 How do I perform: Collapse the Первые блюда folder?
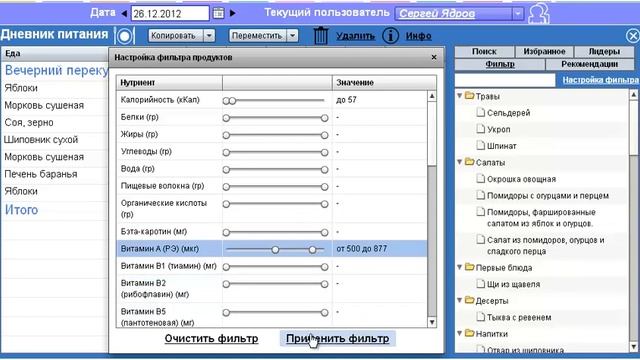pos(460,267)
